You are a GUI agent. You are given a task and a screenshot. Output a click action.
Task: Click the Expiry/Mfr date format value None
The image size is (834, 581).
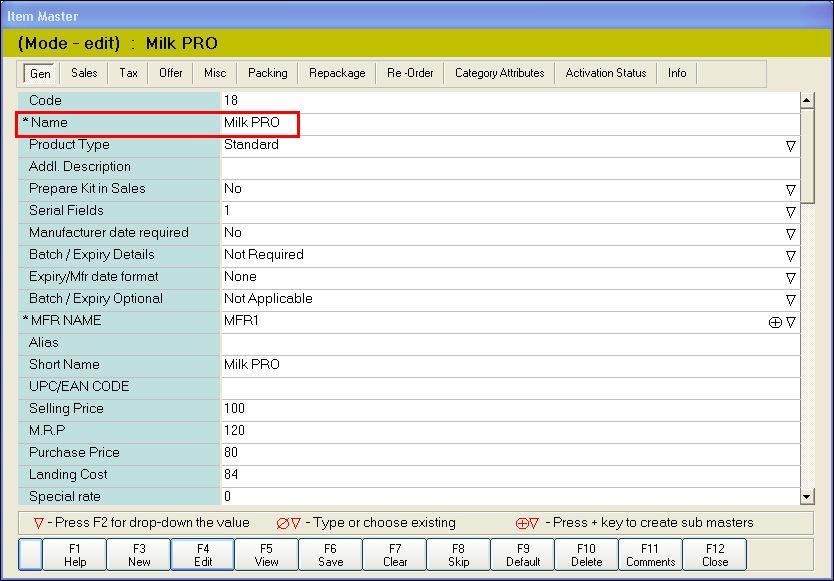coord(240,277)
